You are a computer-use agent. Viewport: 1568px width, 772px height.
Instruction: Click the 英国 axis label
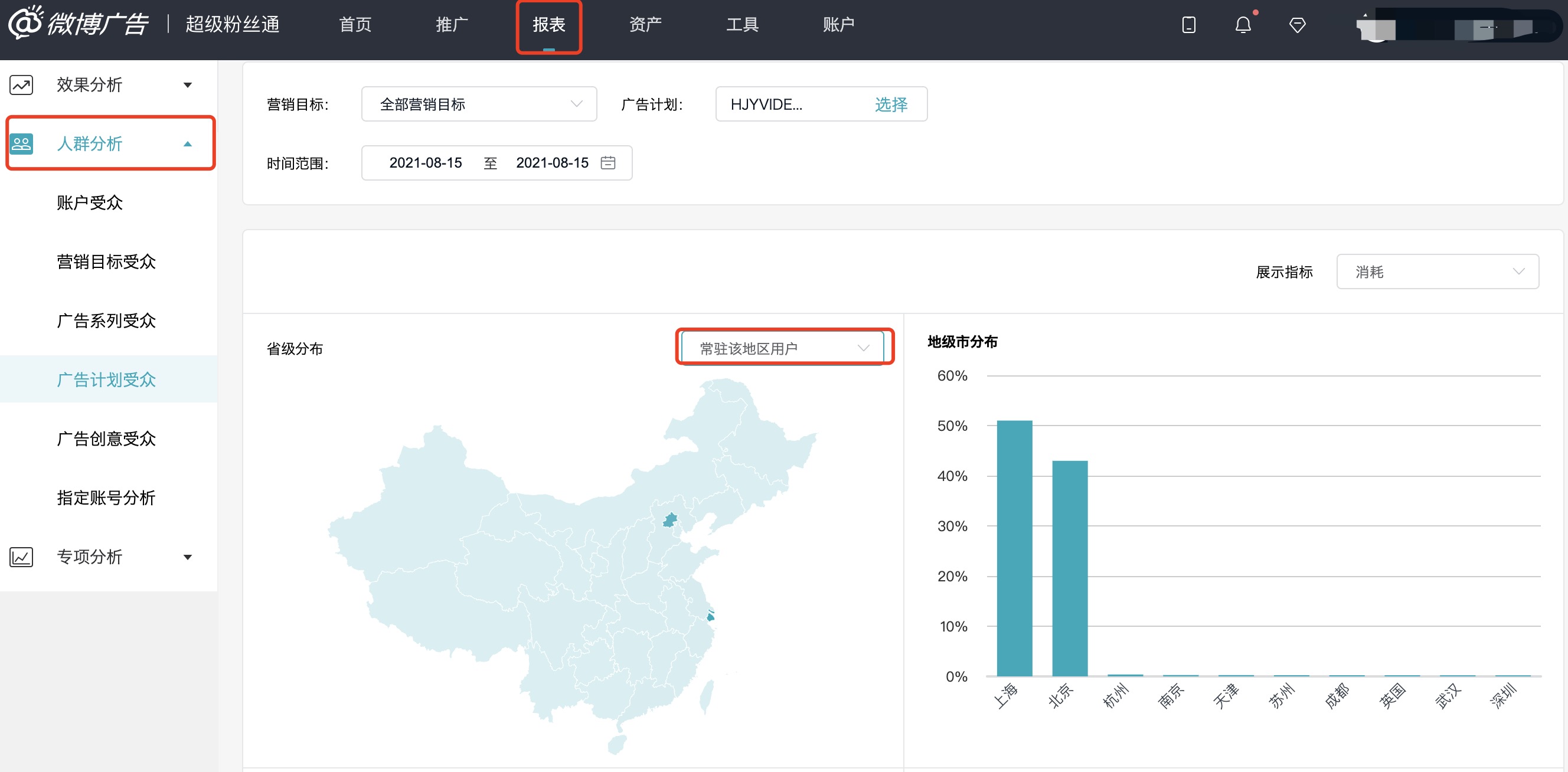pyautogui.click(x=1392, y=696)
